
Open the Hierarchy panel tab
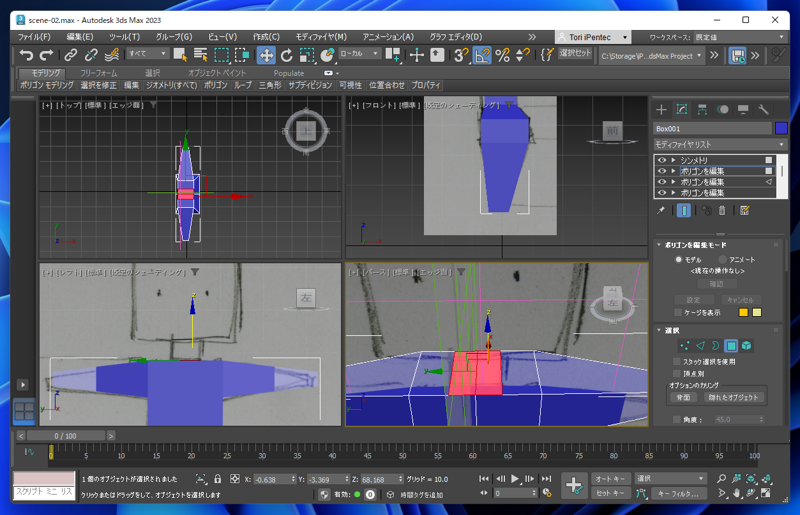pyautogui.click(x=702, y=109)
